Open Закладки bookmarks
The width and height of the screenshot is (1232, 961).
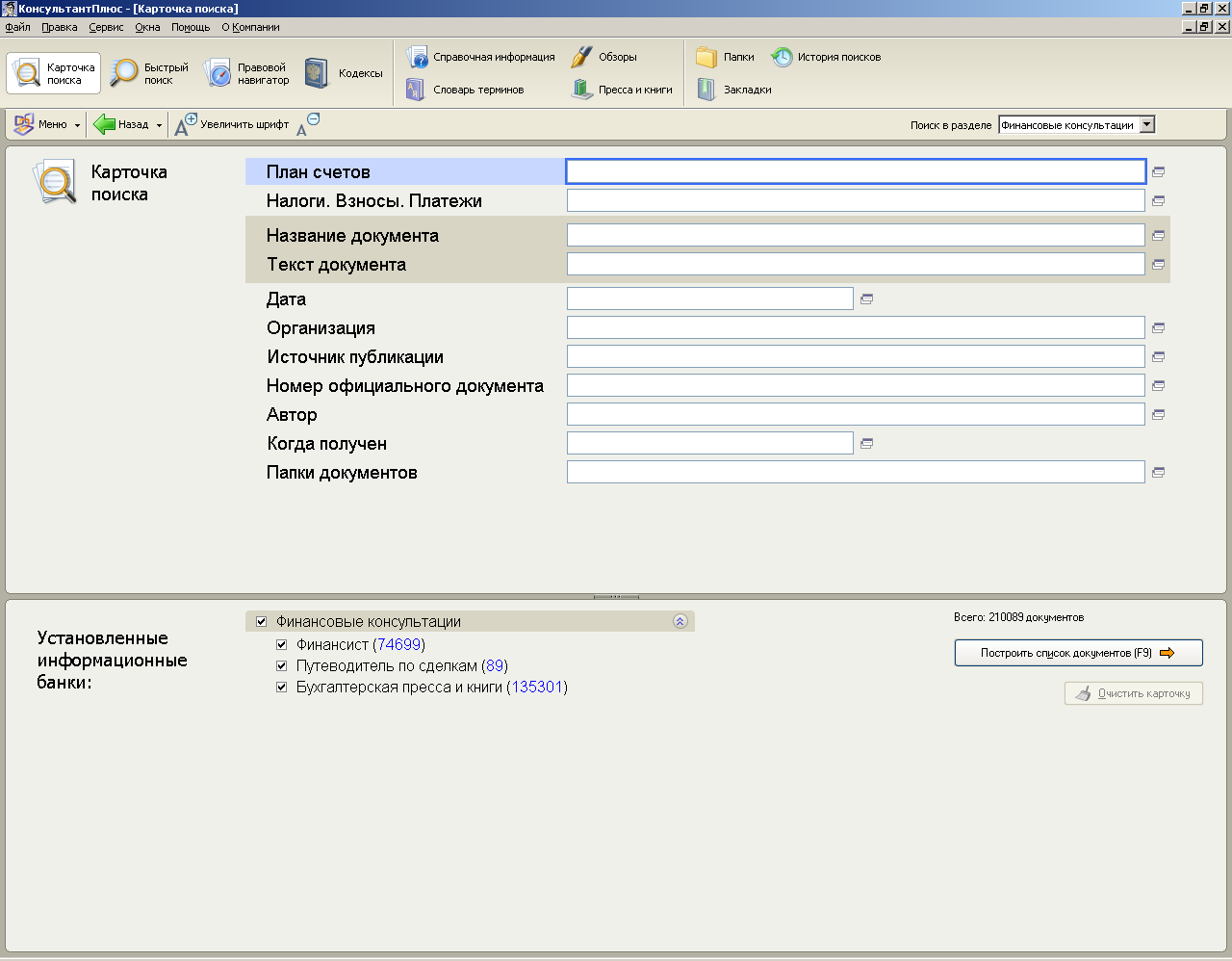(x=734, y=90)
